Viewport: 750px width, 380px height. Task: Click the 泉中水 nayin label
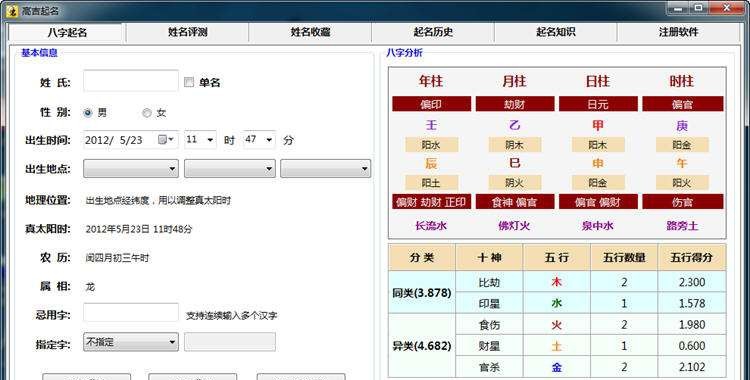click(598, 225)
